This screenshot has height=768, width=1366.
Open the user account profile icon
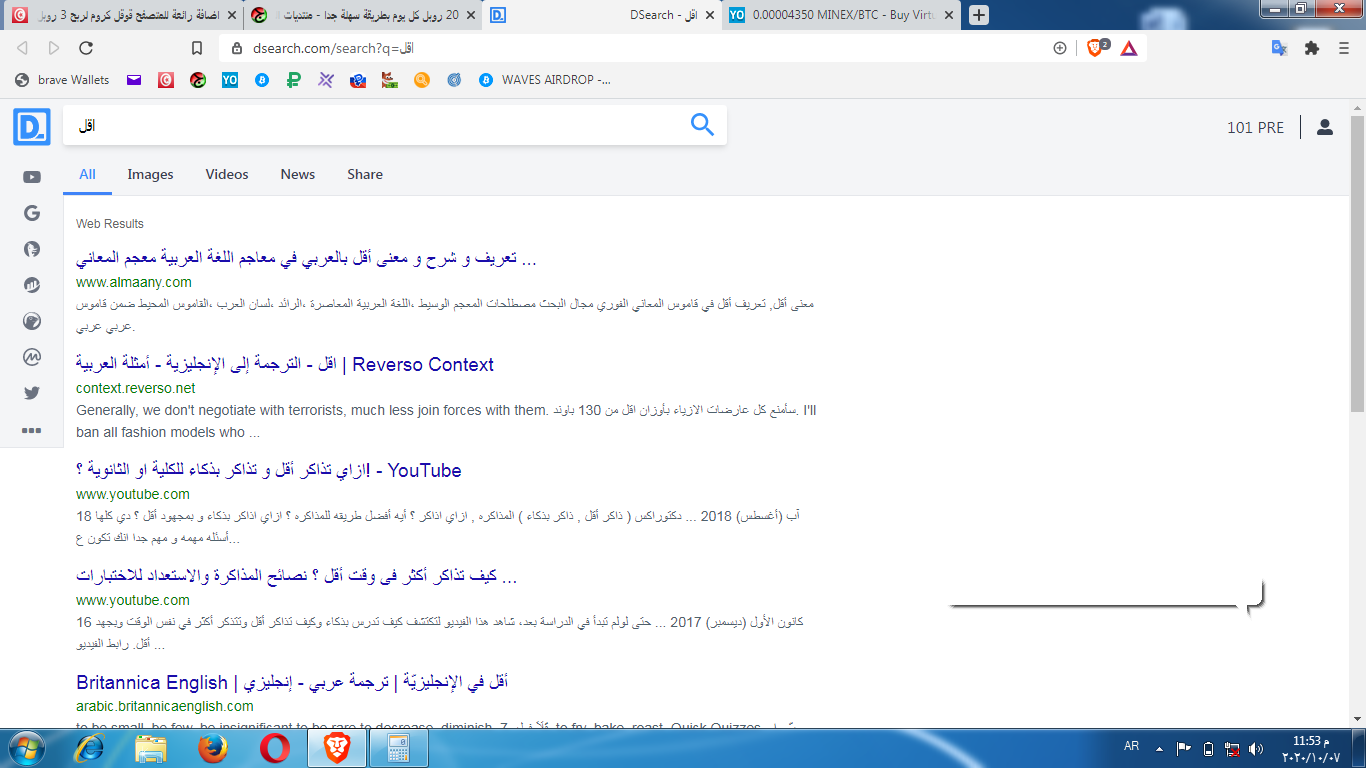[x=1325, y=127]
